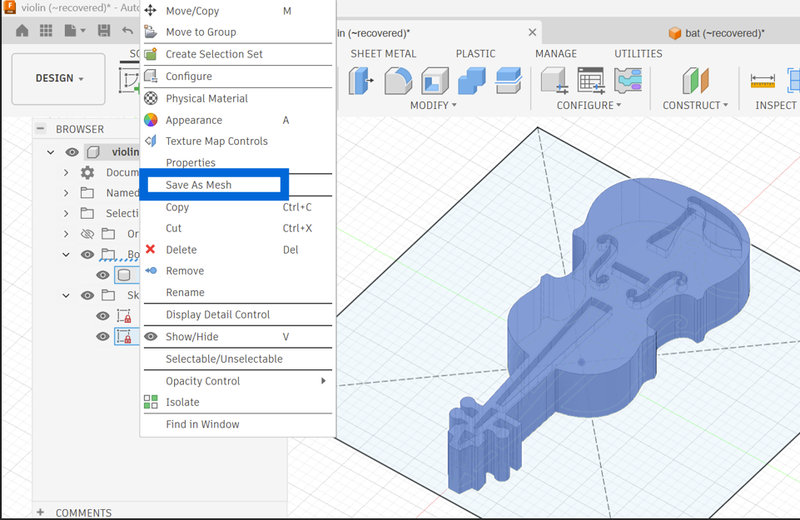Toggle visibility of the Bodies folder
The width and height of the screenshot is (800, 520).
pyautogui.click(x=87, y=254)
